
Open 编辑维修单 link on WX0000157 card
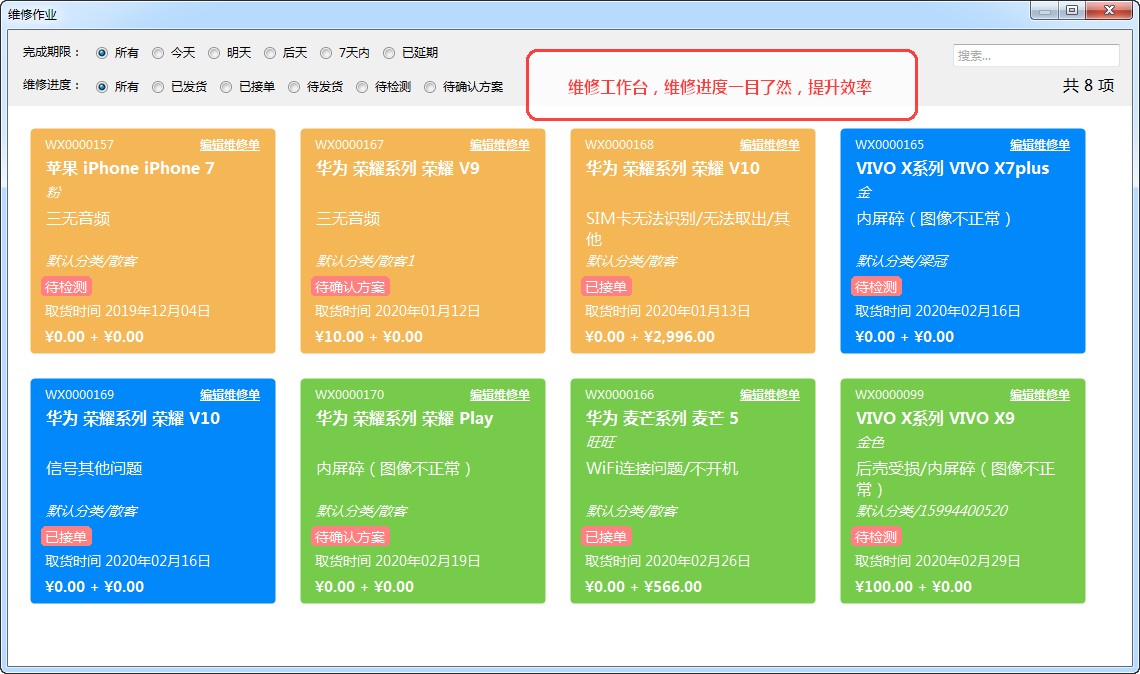point(230,145)
